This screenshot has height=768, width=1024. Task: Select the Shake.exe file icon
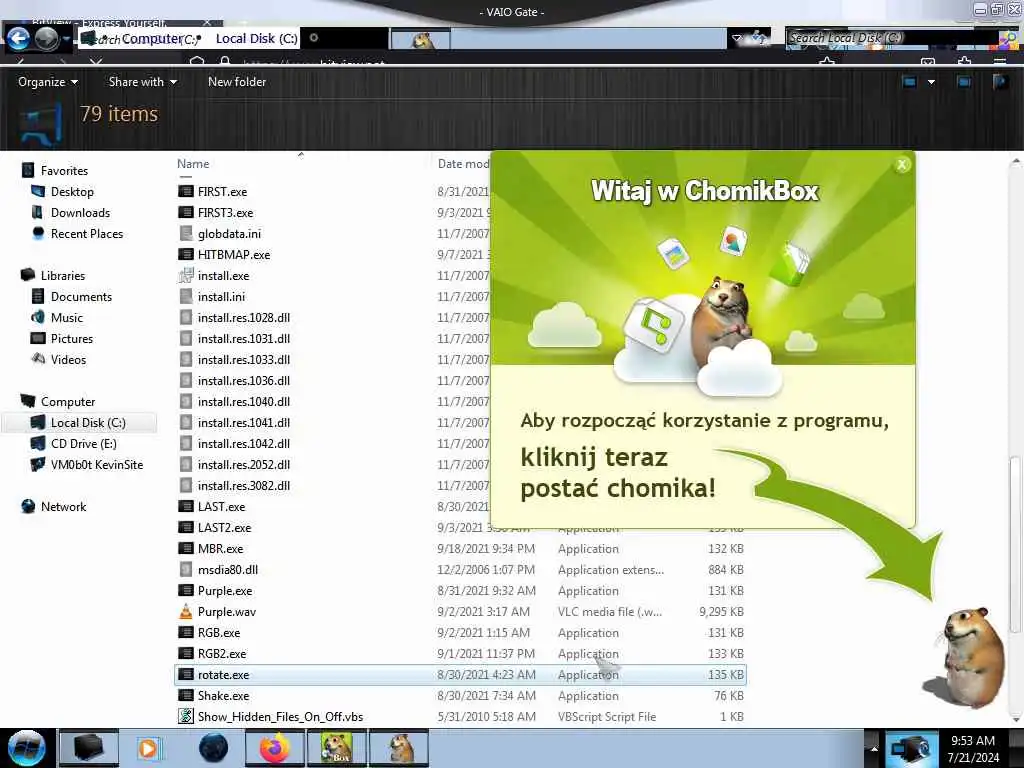click(x=185, y=696)
